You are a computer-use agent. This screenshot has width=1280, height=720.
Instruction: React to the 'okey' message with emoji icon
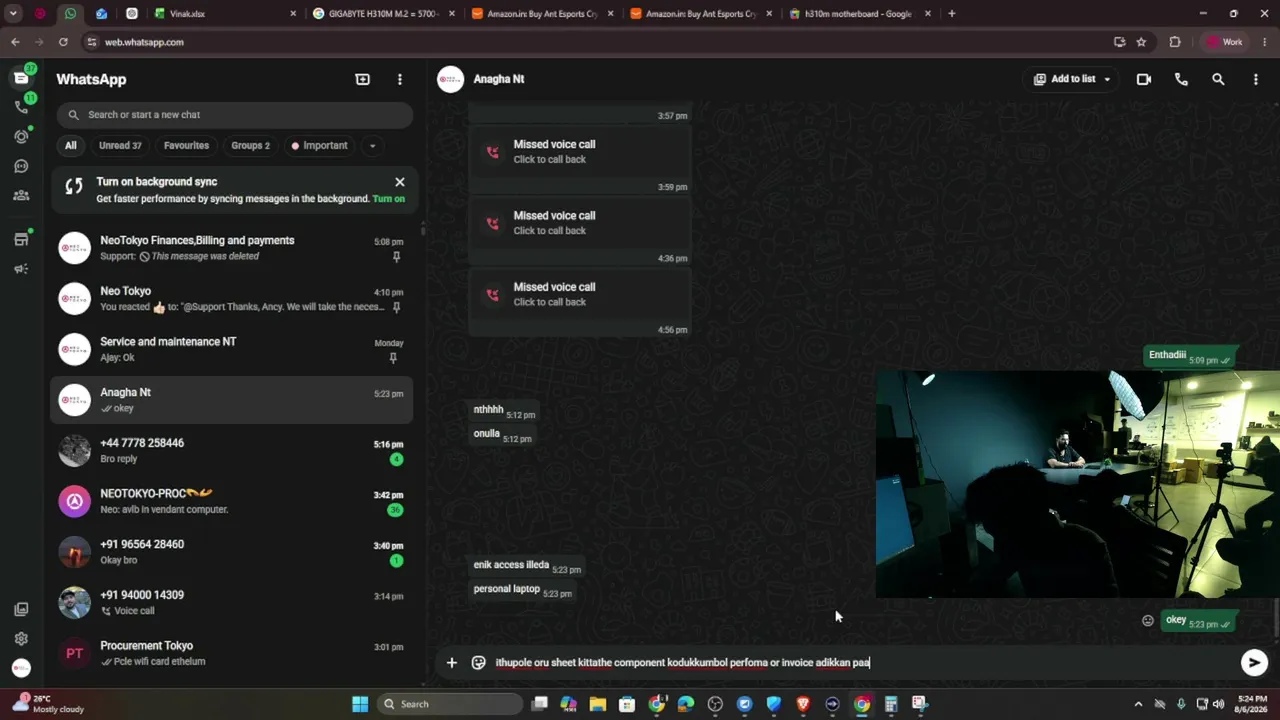coord(1148,621)
